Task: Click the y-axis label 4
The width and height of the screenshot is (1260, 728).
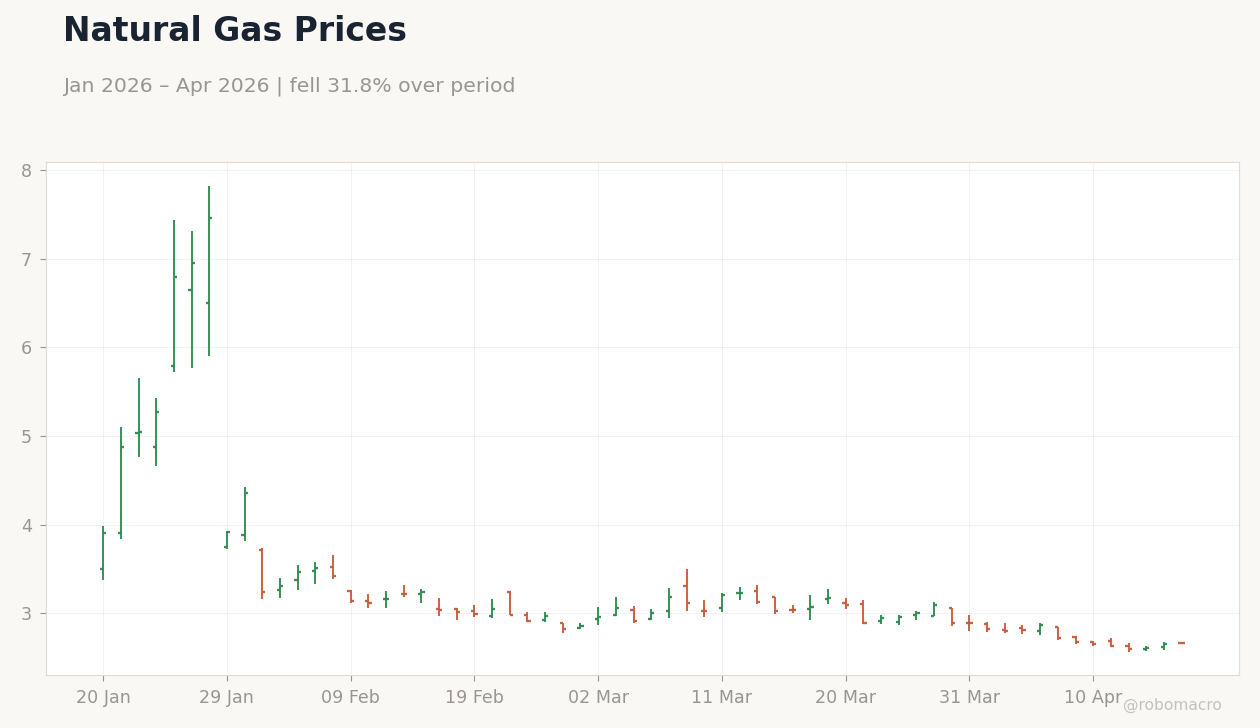Action: click(26, 525)
